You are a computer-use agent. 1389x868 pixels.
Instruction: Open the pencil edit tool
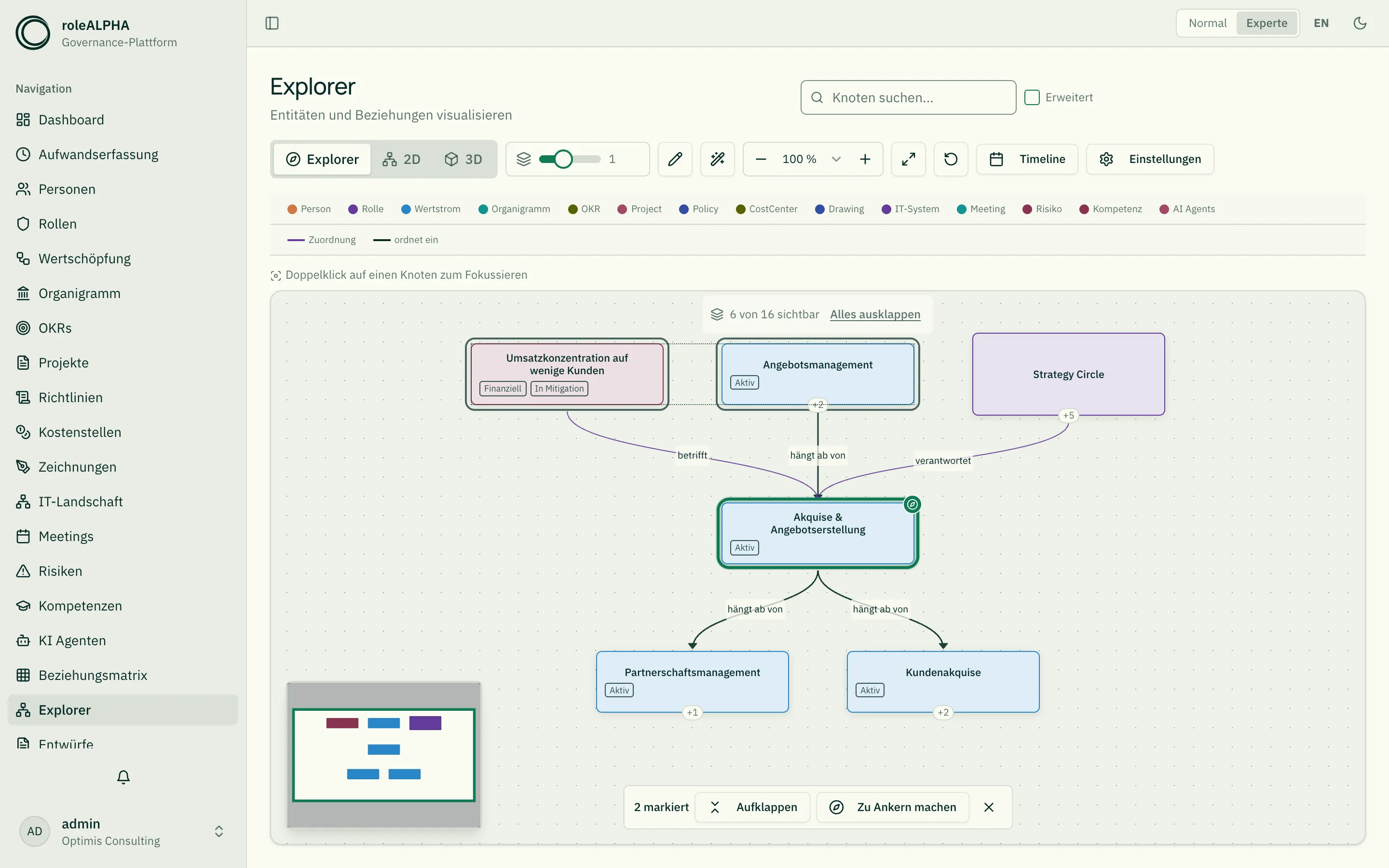coord(675,159)
